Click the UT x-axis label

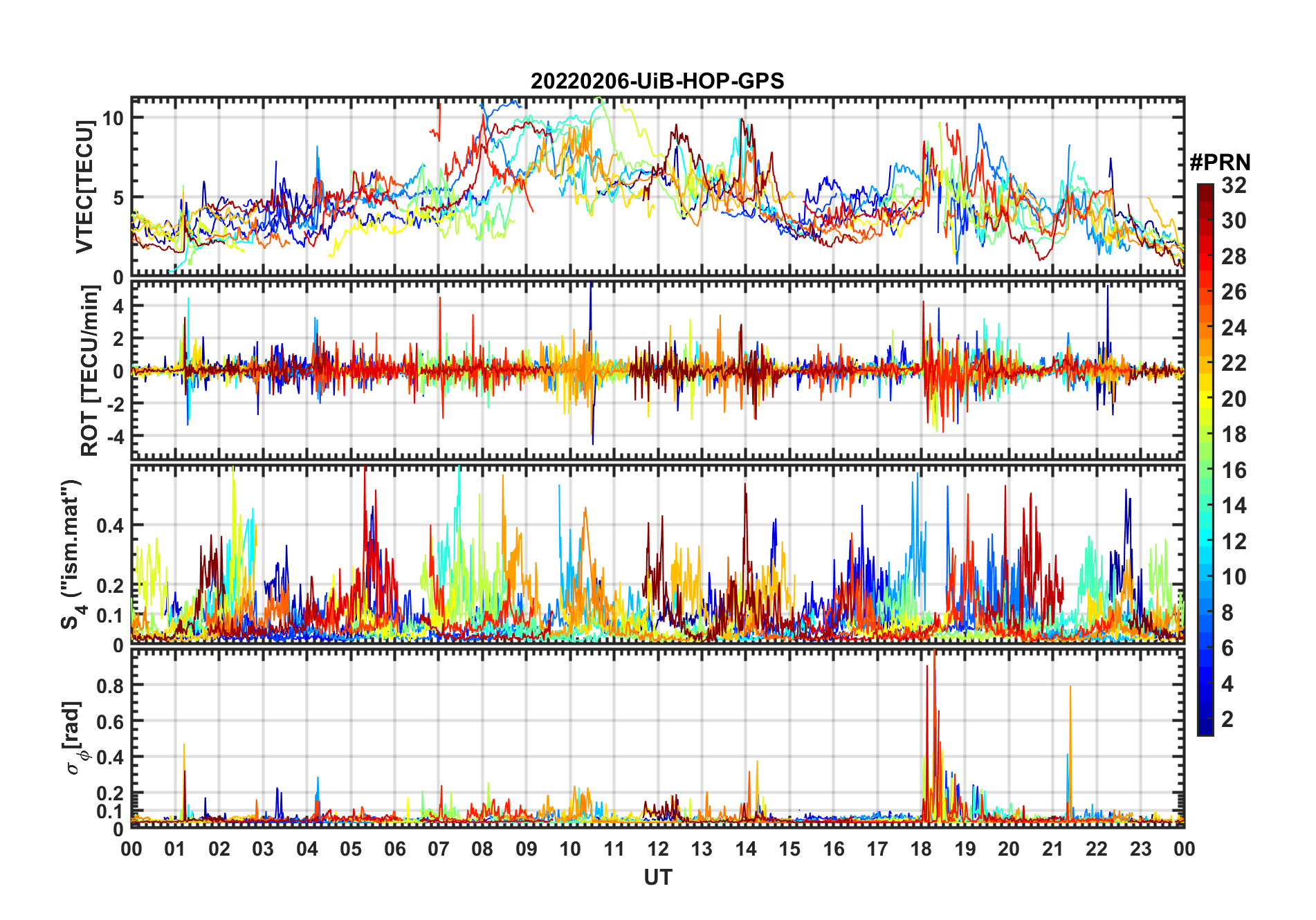pyautogui.click(x=658, y=878)
